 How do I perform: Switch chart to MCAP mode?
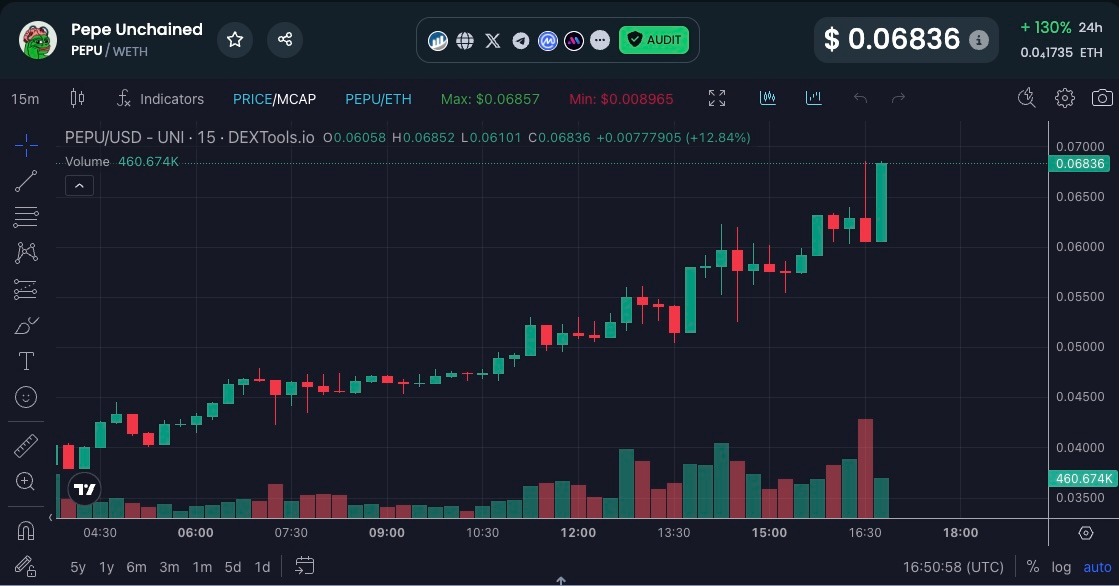(296, 99)
